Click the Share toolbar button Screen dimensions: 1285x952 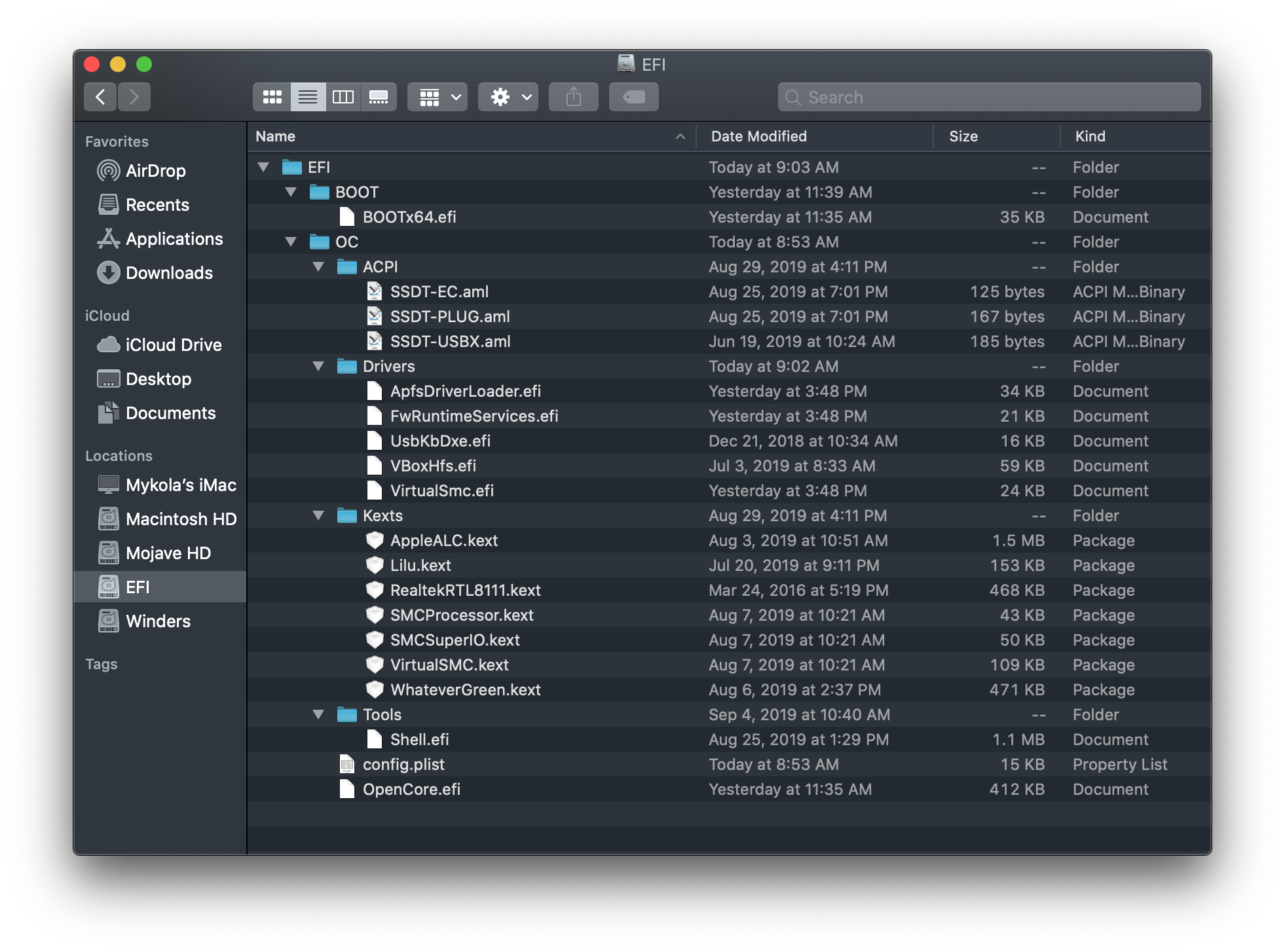point(574,98)
